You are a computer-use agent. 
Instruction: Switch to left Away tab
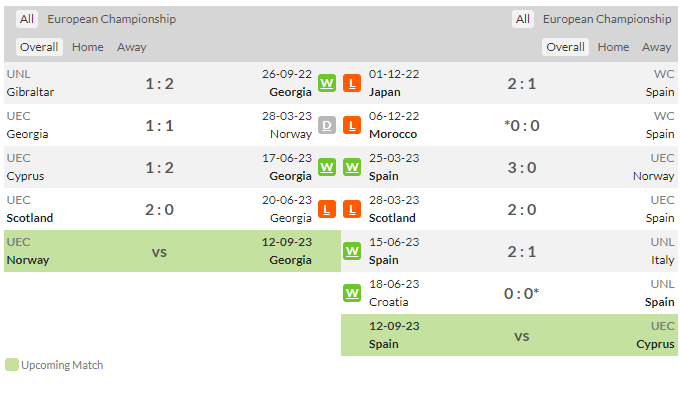131,47
